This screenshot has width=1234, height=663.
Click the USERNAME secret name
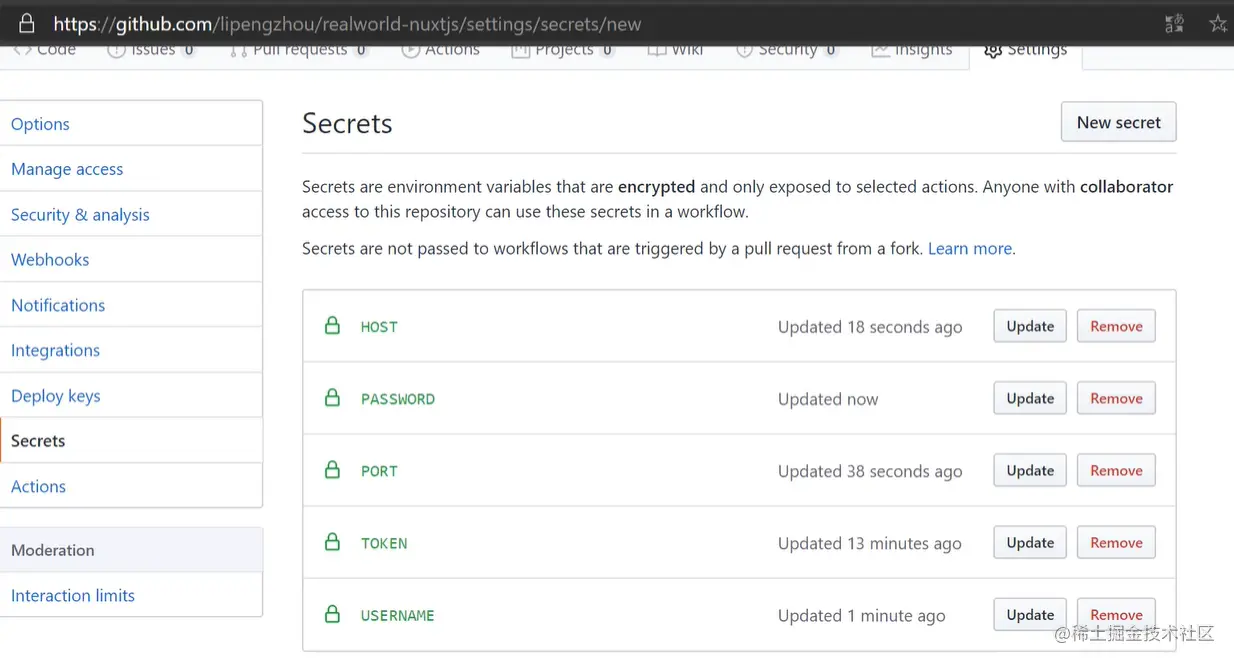[397, 615]
